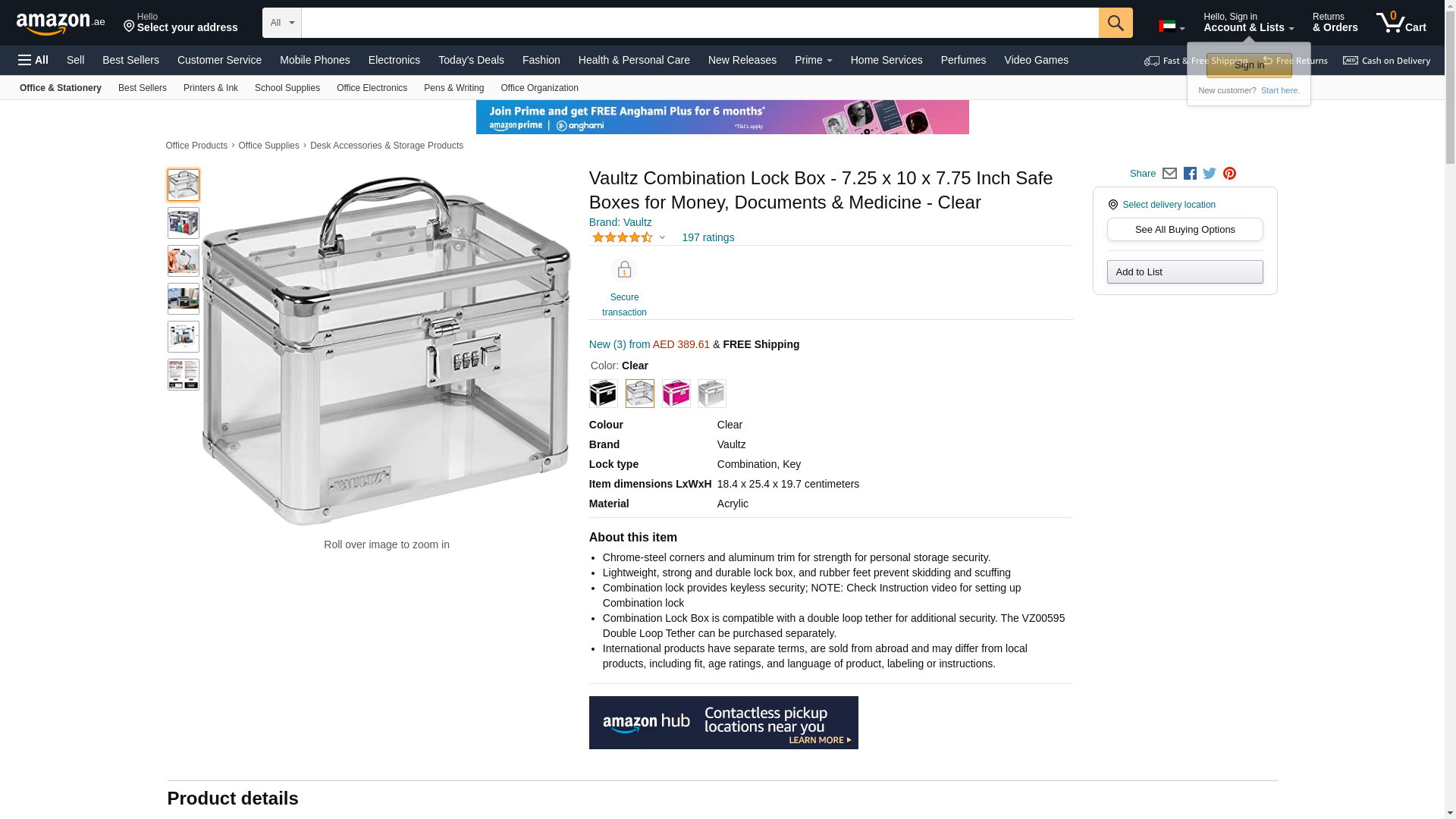Open the 197 ratings link
This screenshot has width=1456, height=819.
pyautogui.click(x=708, y=237)
